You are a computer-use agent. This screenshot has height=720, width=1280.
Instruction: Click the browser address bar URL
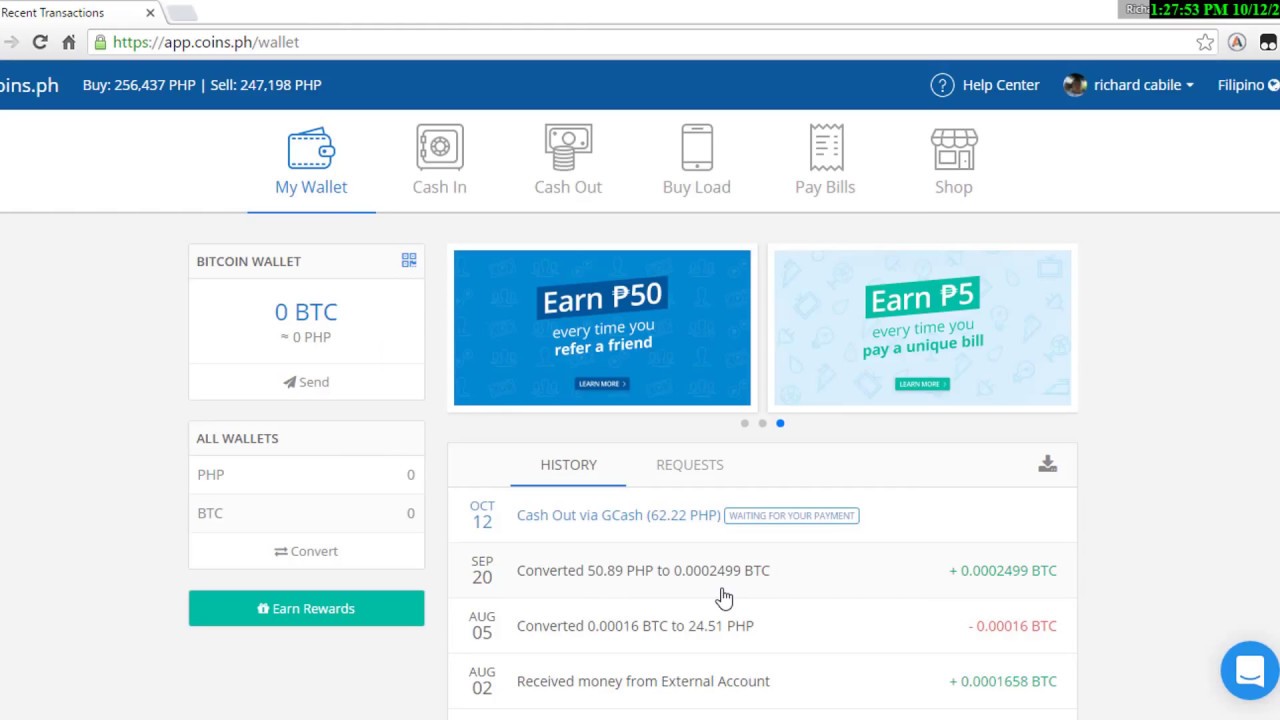click(206, 42)
